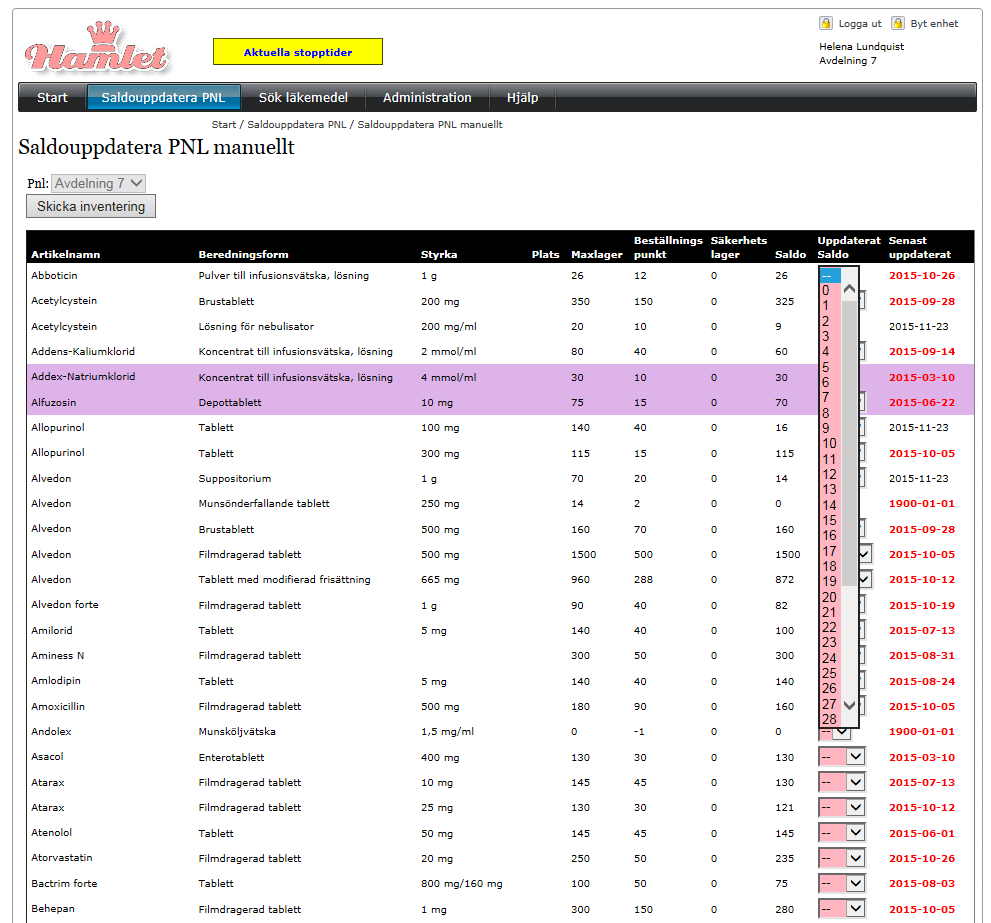Click the dropdown list scrollbar thumb
991x923 pixels.
849,443
